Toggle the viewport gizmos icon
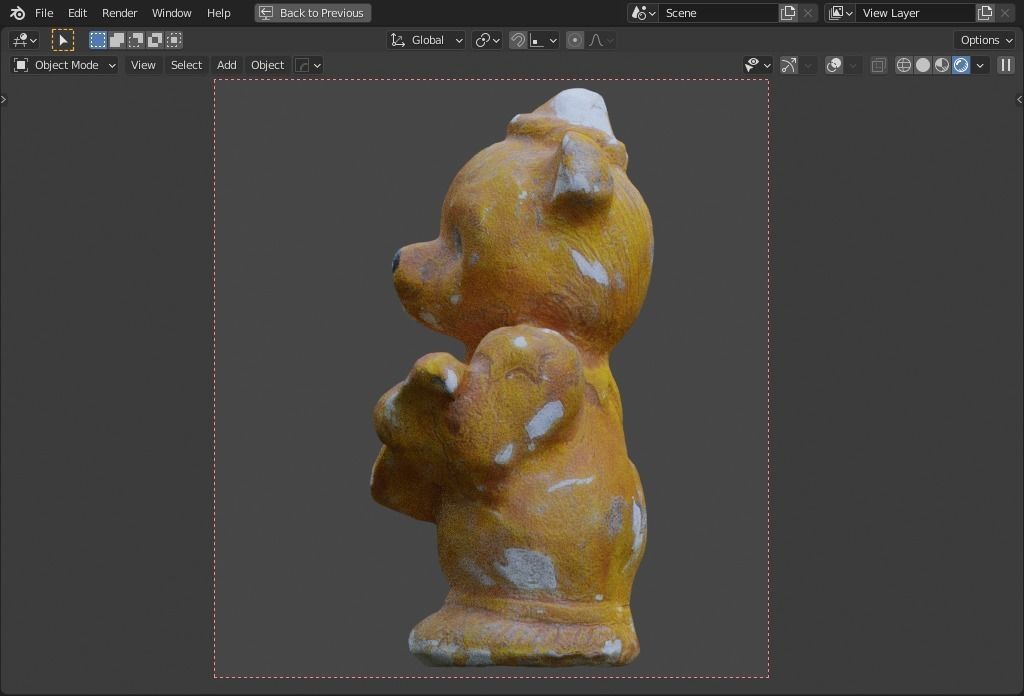This screenshot has width=1024, height=696. point(788,65)
